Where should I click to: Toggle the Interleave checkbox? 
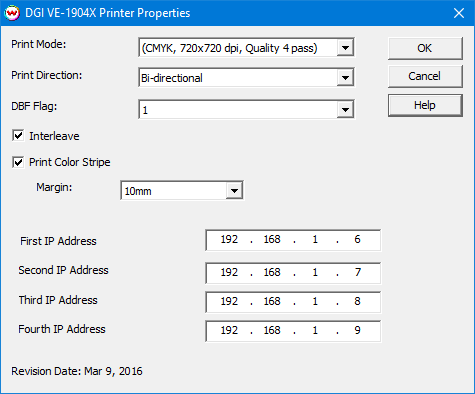click(18, 136)
